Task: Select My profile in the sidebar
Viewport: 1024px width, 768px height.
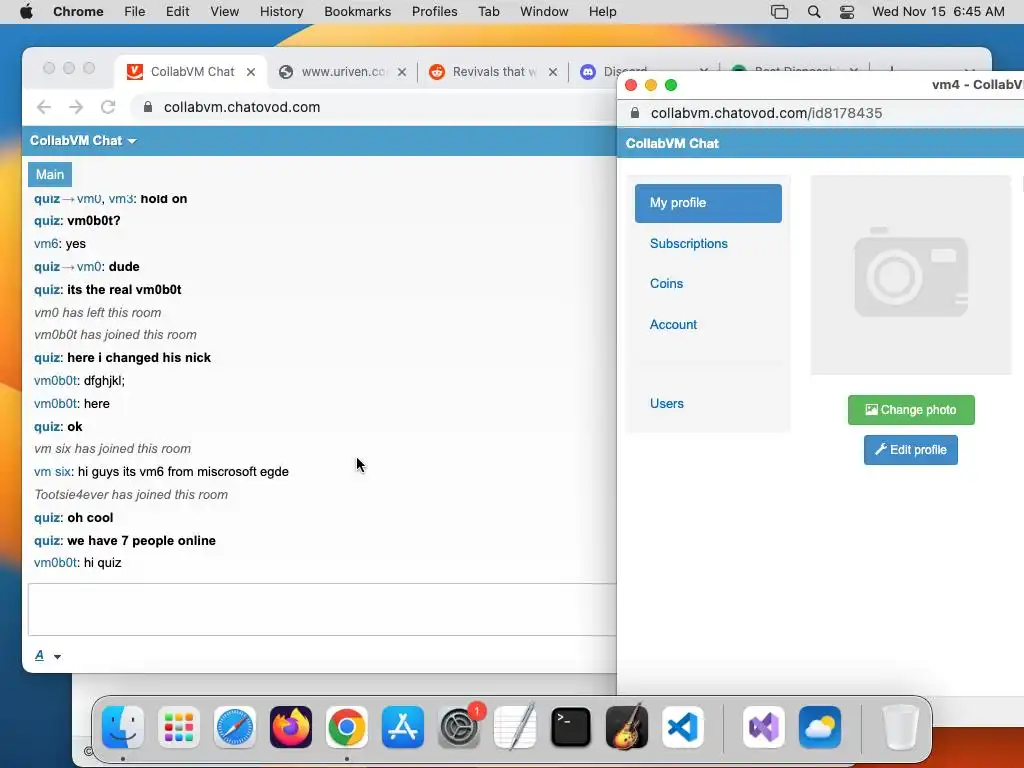Action: (708, 203)
